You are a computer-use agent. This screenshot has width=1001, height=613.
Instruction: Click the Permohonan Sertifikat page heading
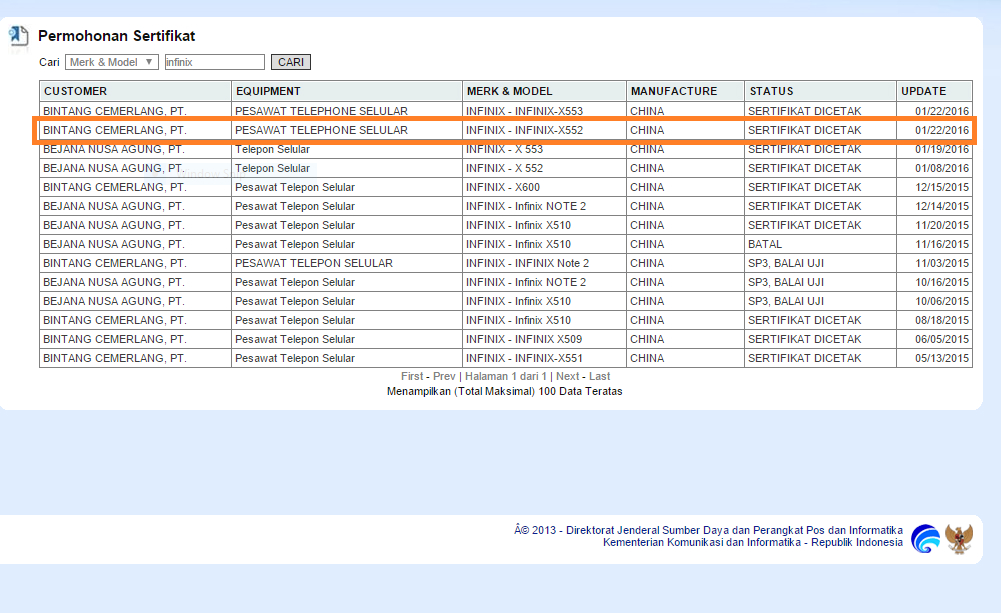[x=116, y=36]
